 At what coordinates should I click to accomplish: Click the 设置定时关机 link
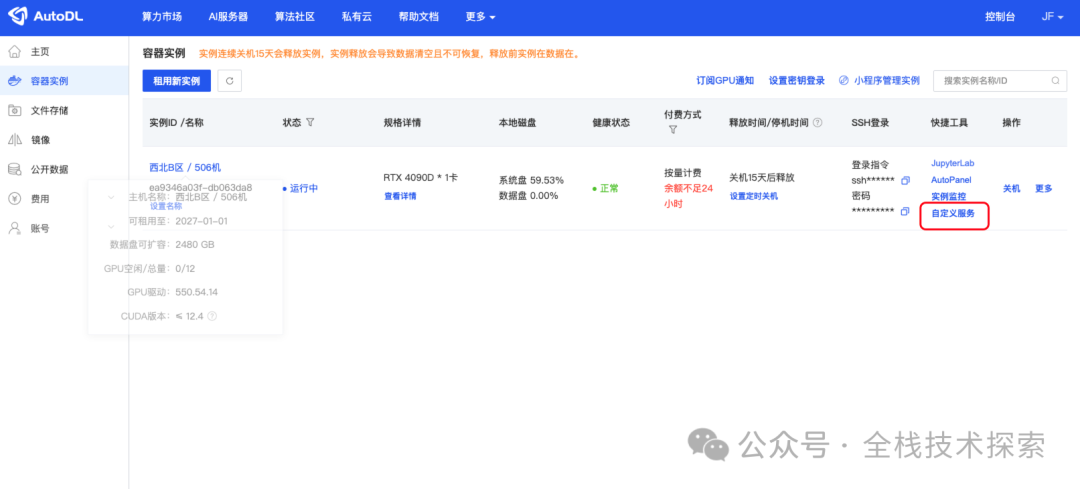754,196
